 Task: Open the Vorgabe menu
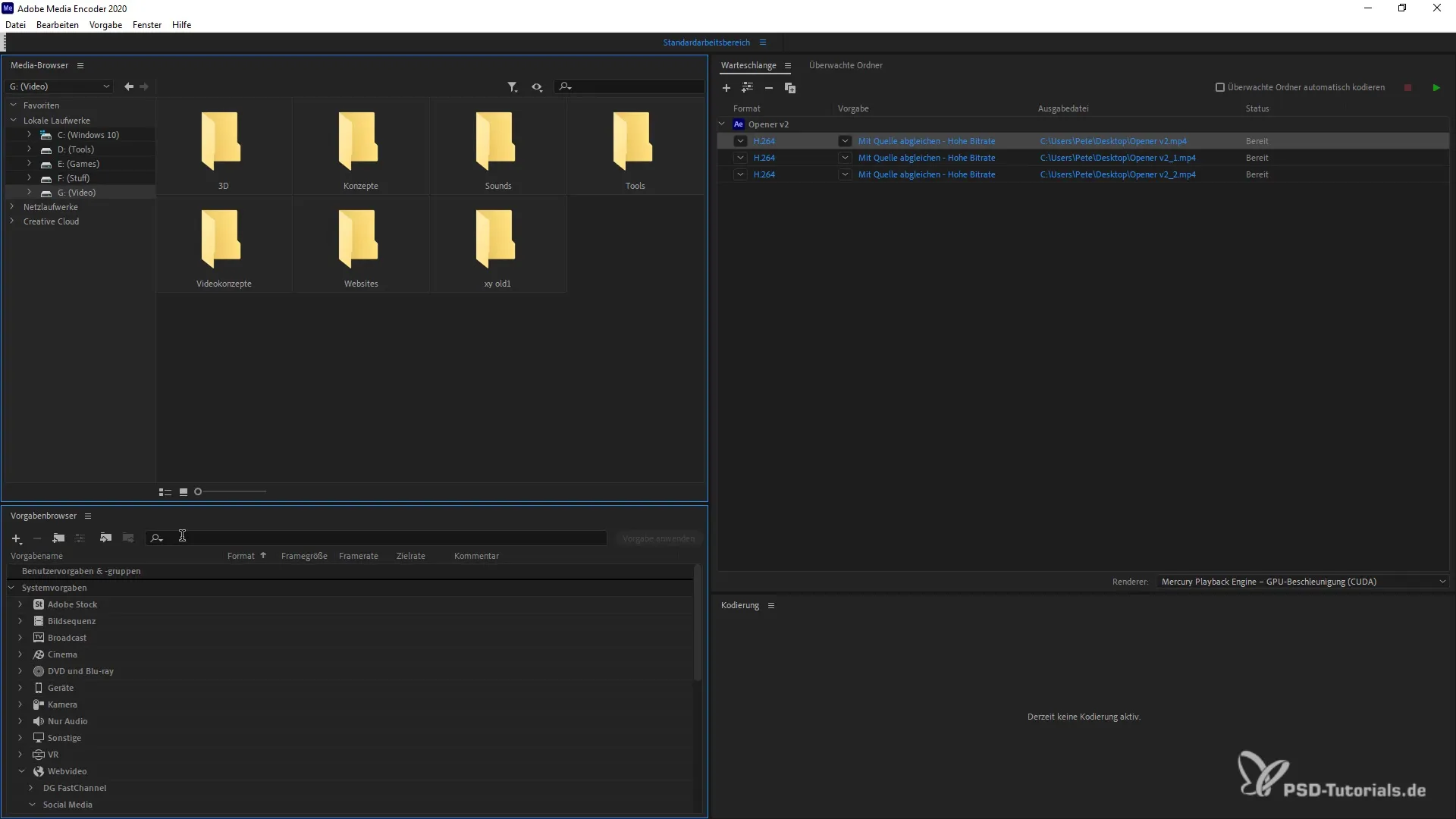(x=105, y=25)
